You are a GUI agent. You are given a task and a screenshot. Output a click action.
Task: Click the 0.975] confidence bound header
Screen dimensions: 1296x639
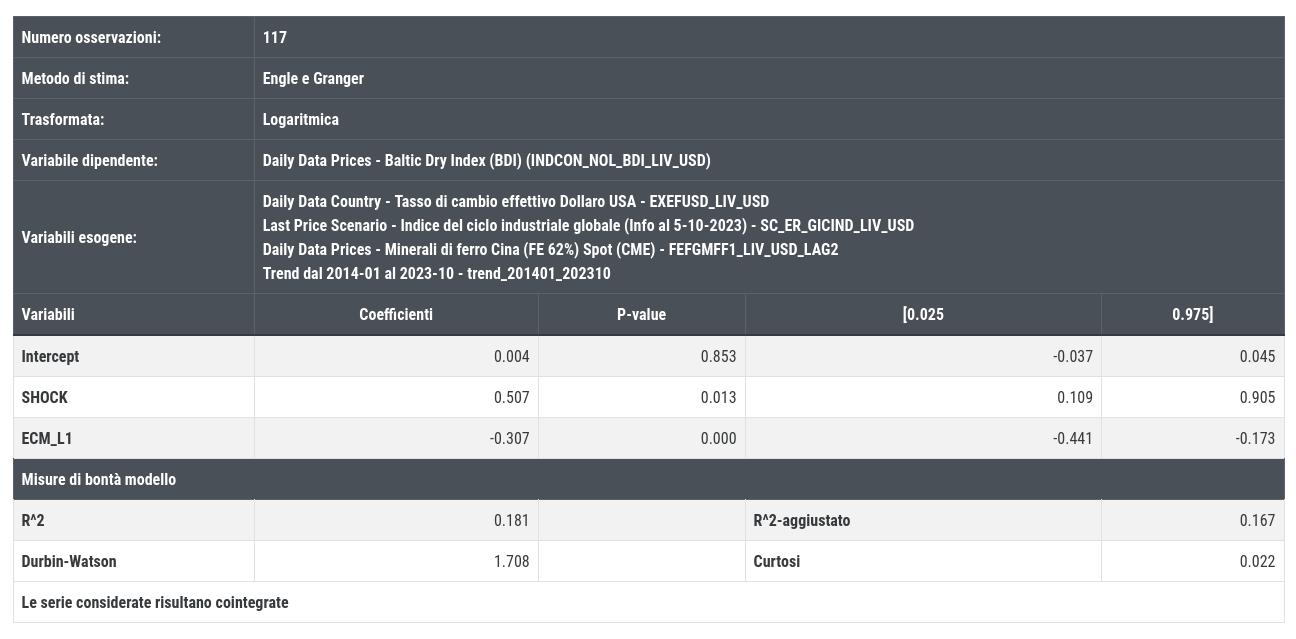pos(1192,314)
